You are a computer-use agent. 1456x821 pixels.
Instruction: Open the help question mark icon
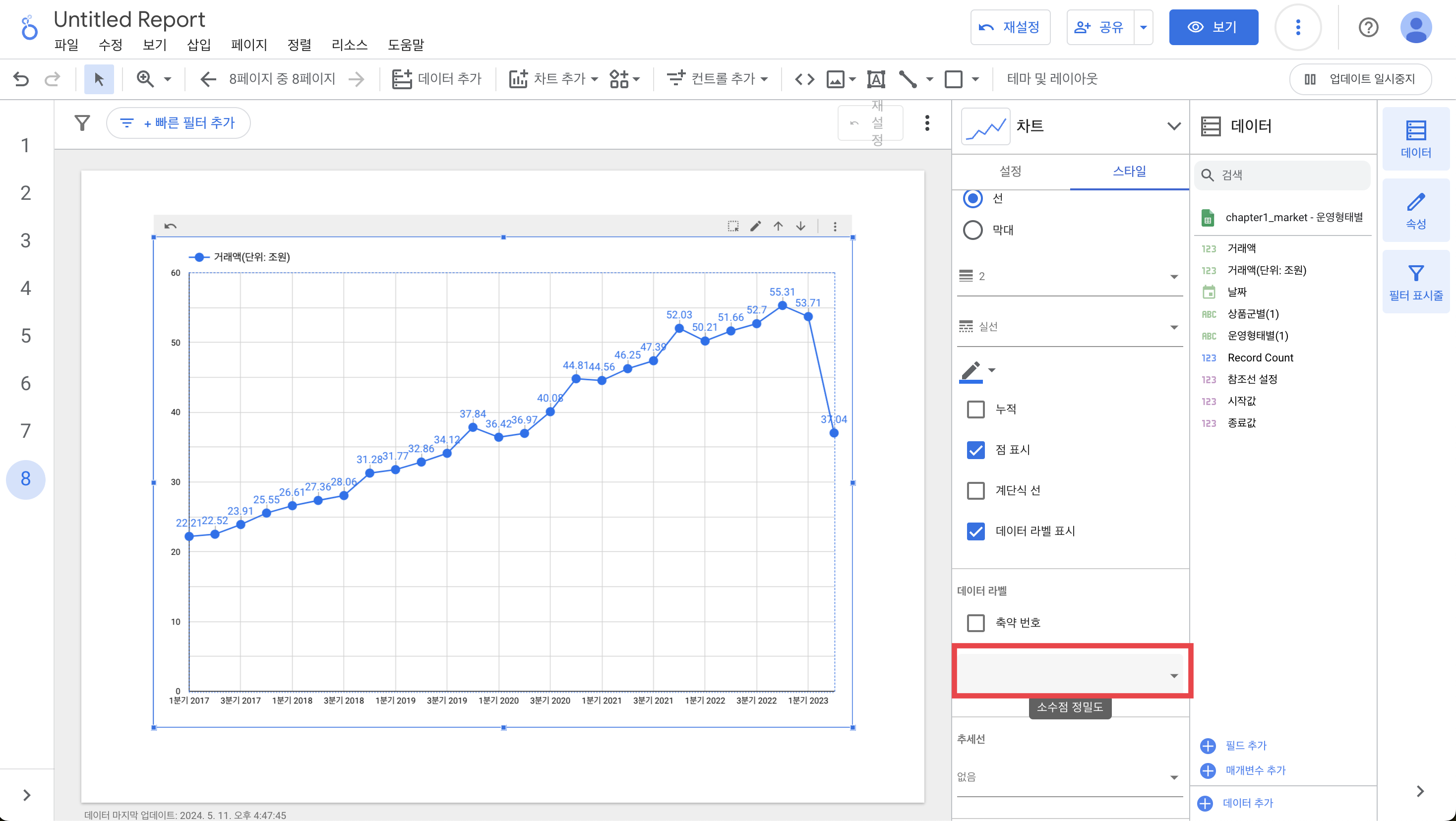click(1368, 27)
